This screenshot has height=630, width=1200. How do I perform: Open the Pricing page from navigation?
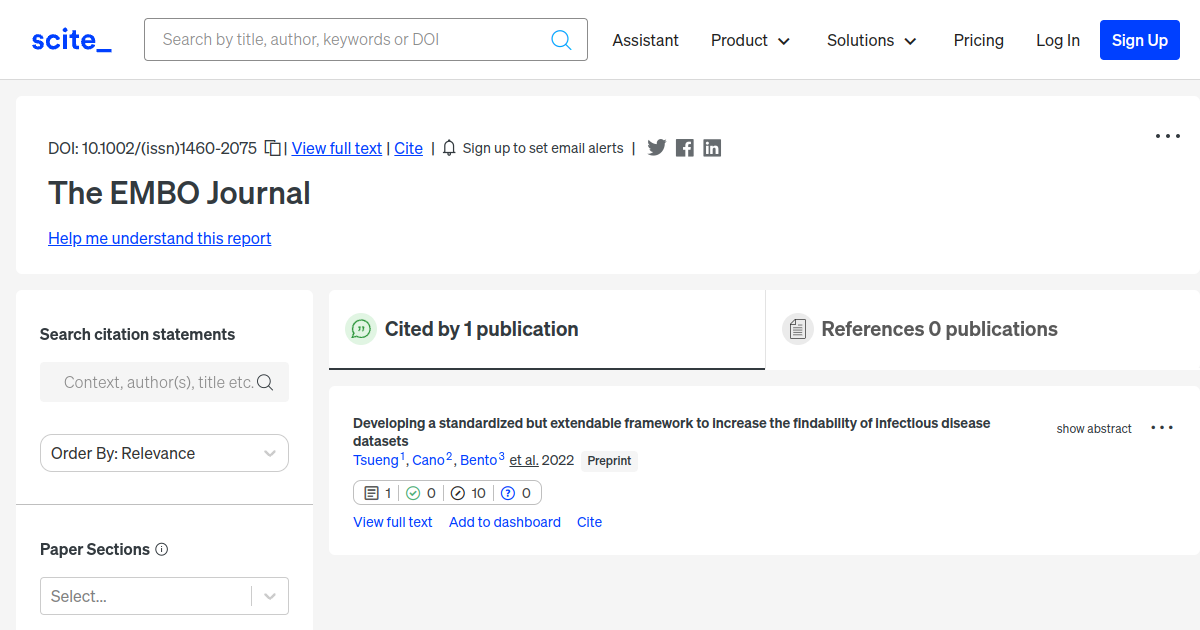978,40
